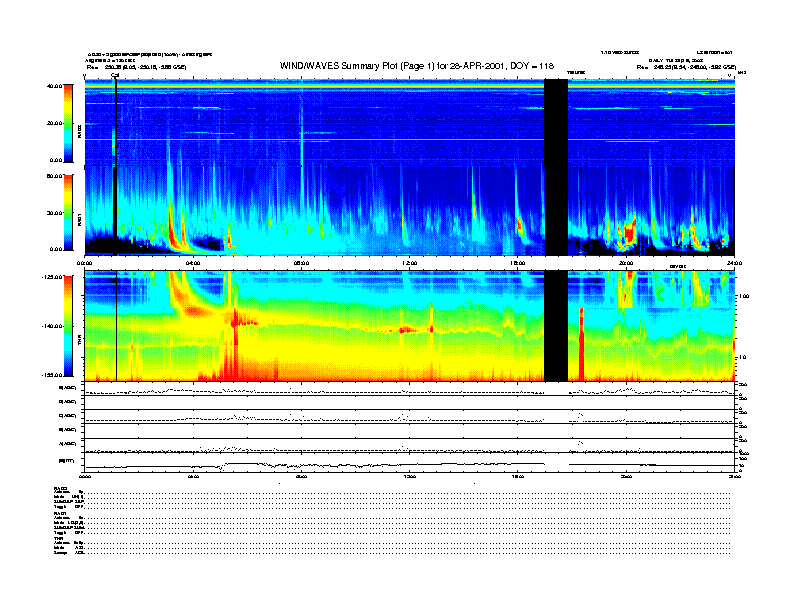The image size is (792, 612).
Task: Click the RAD1 color scale bar
Action: point(68,213)
